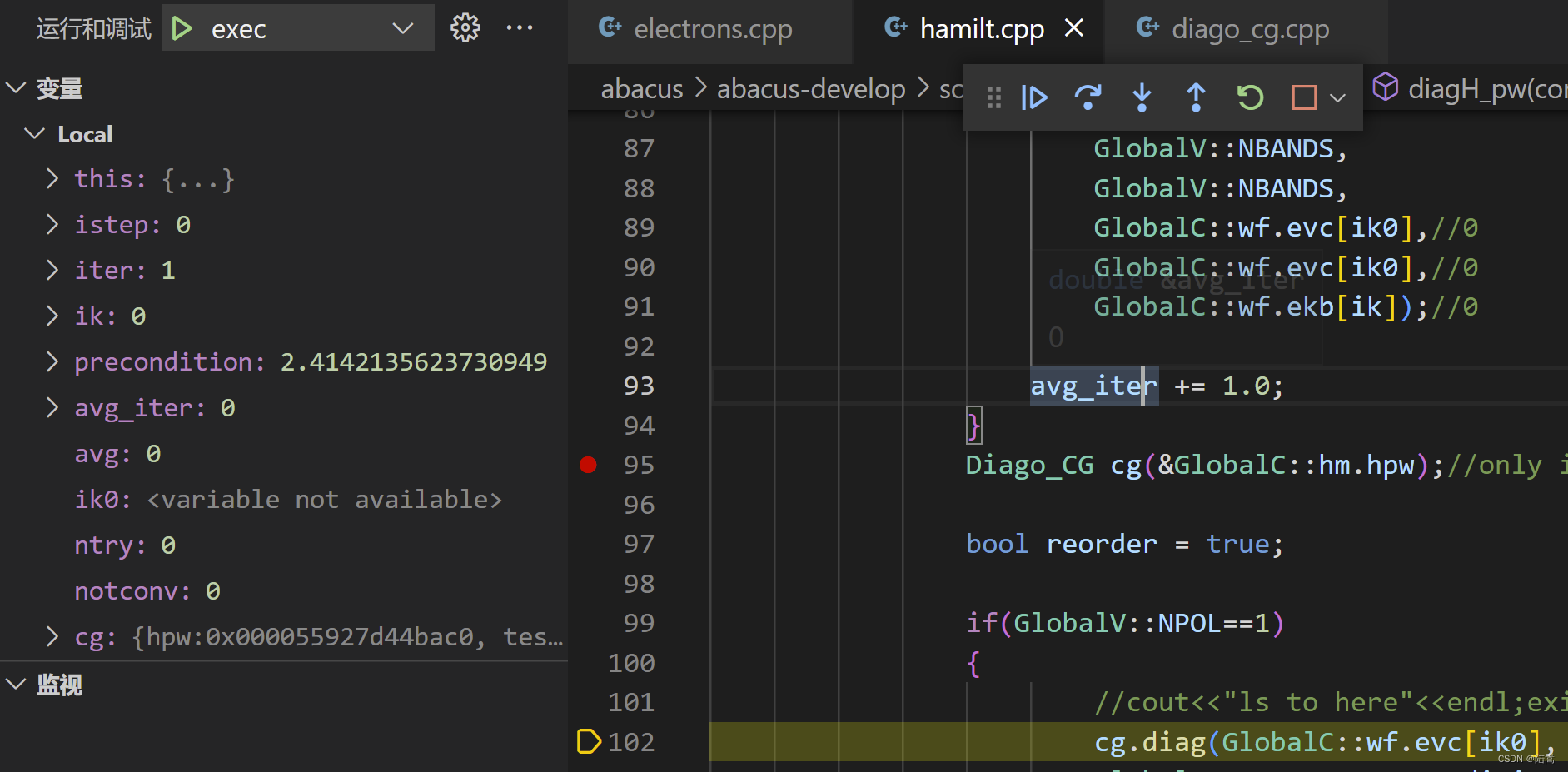The image size is (1568, 772).
Task: Select the notconv: 0 variable row
Action: click(283, 591)
